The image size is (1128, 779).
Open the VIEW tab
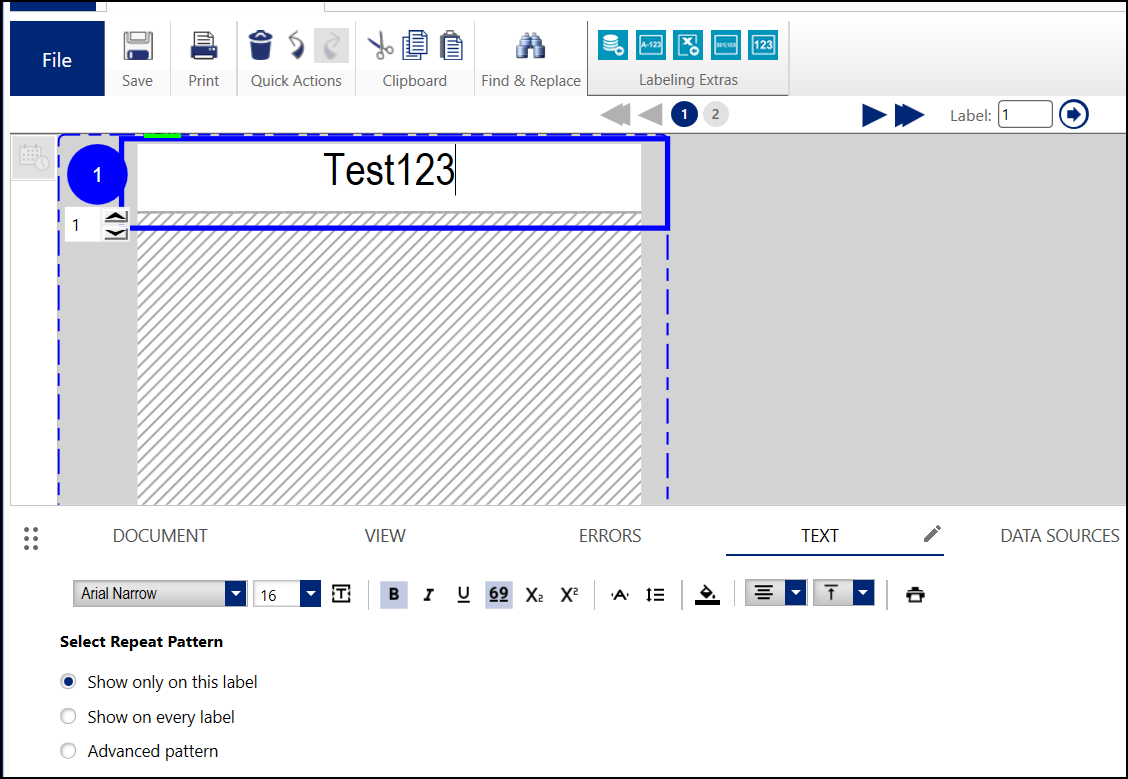[x=385, y=536]
